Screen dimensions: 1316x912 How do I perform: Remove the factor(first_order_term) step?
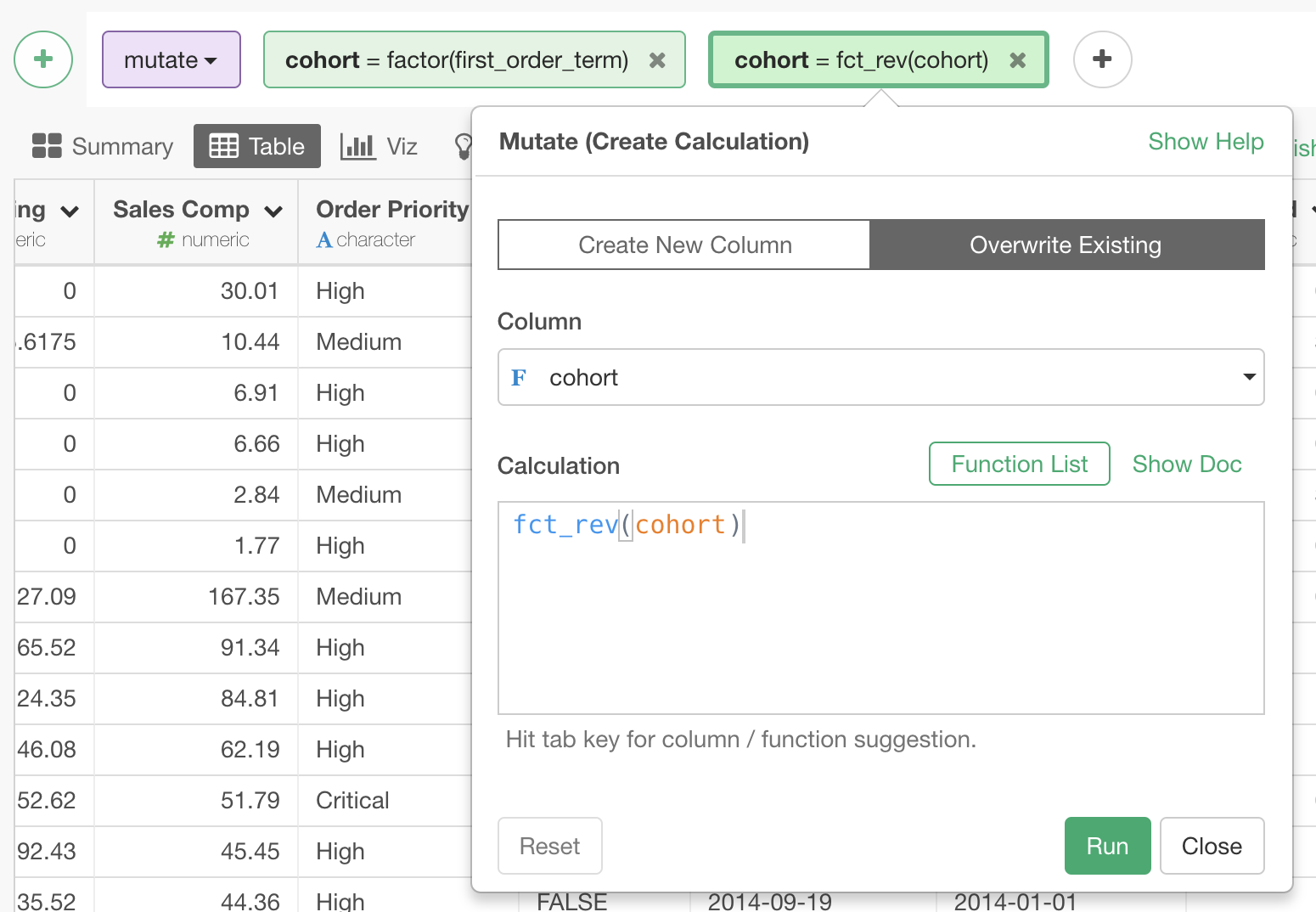[657, 60]
